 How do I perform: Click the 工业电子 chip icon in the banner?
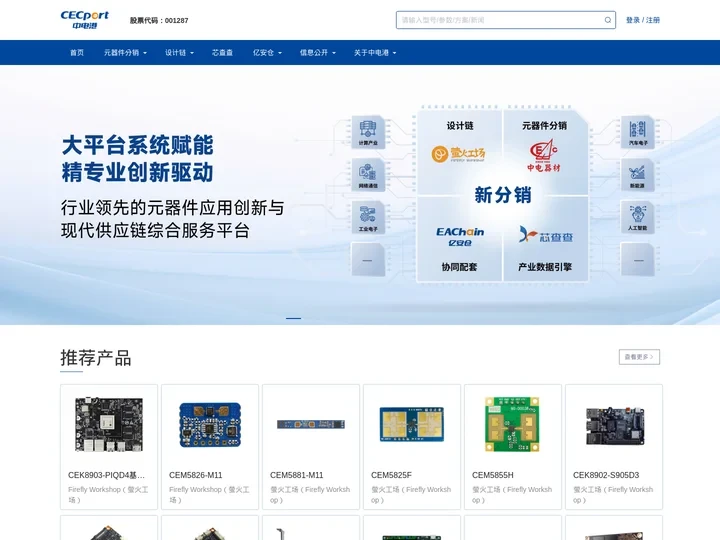pyautogui.click(x=368, y=217)
